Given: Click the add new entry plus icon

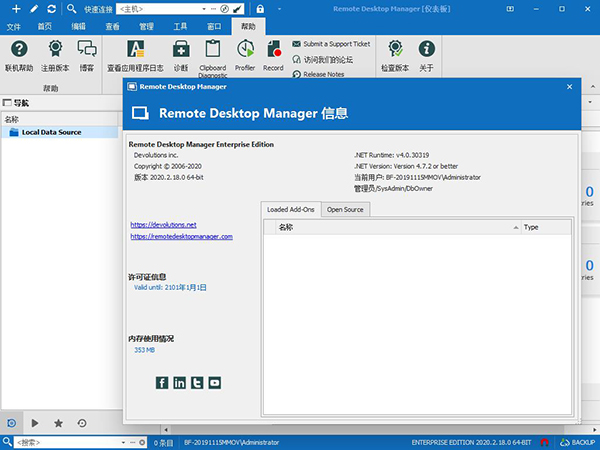Looking at the screenshot, I should click(16, 9).
